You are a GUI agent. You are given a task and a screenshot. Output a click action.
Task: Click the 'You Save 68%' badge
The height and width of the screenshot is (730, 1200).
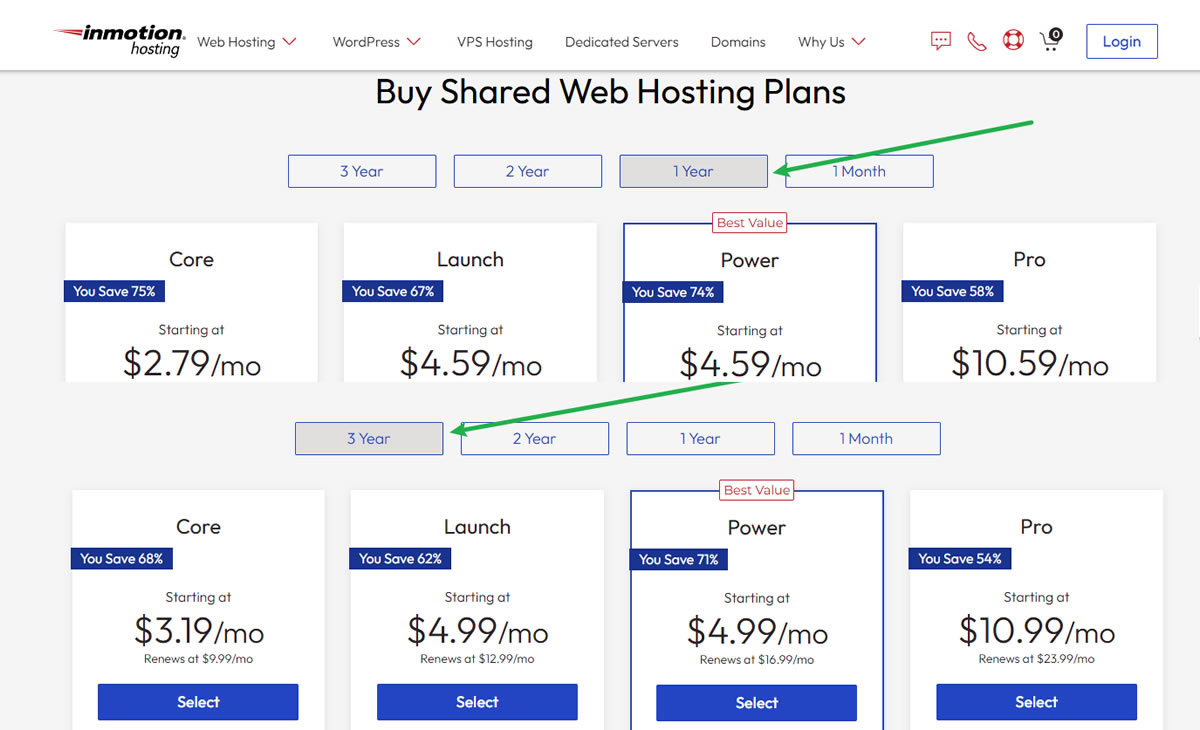[122, 559]
